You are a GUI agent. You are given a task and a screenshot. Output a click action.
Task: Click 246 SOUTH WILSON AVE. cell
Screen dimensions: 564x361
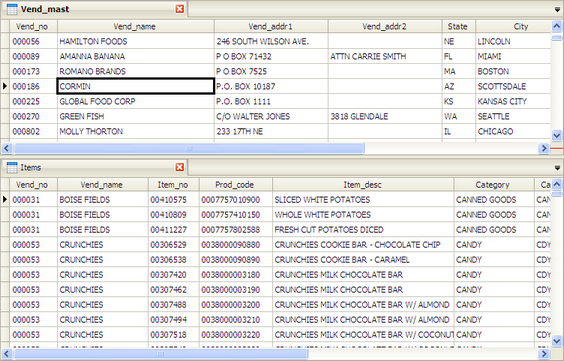click(x=271, y=41)
